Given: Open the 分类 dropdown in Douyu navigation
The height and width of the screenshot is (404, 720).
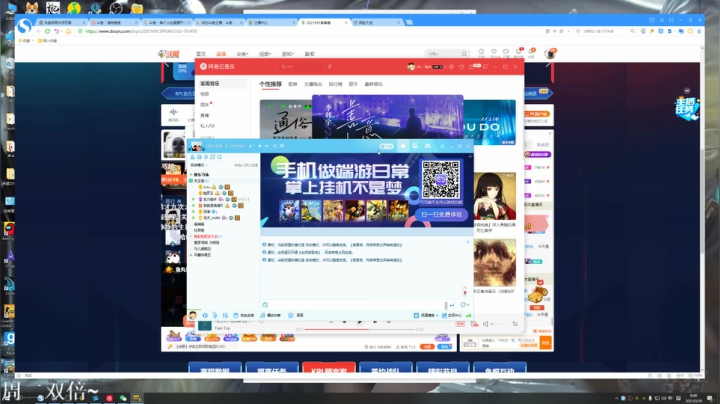Looking at the screenshot, I should point(242,54).
